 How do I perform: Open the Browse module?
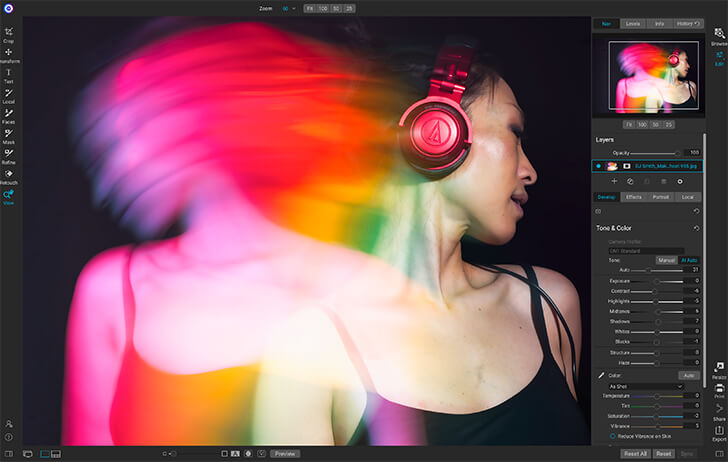(x=719, y=37)
